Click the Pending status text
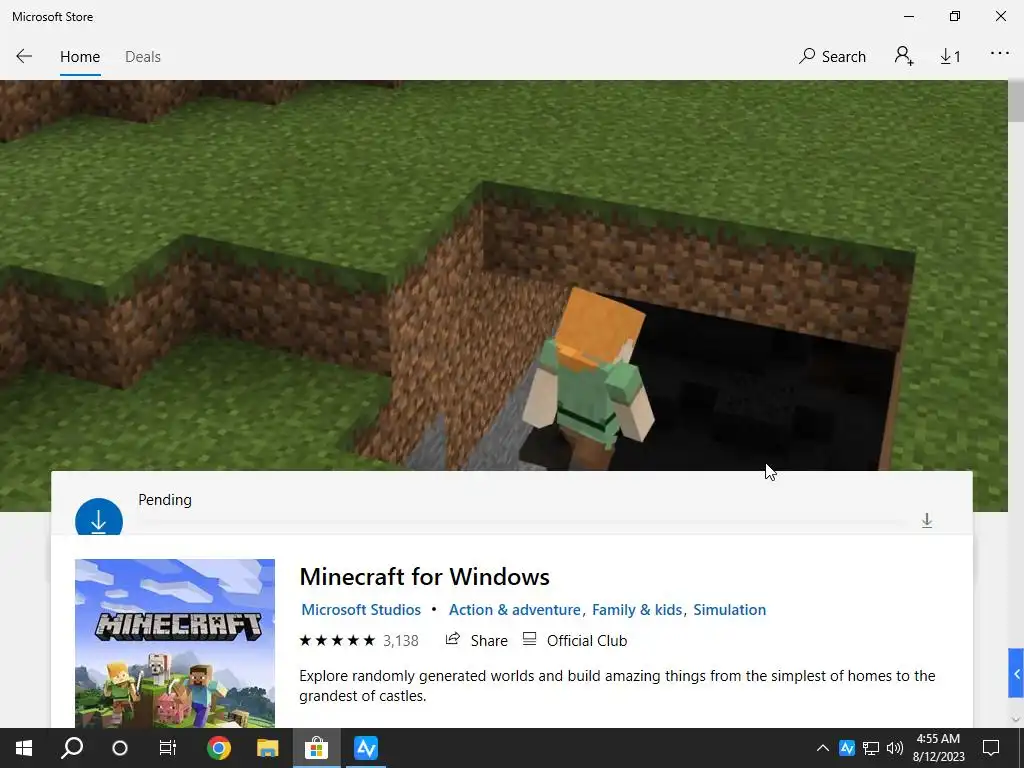This screenshot has width=1024, height=768. point(165,500)
